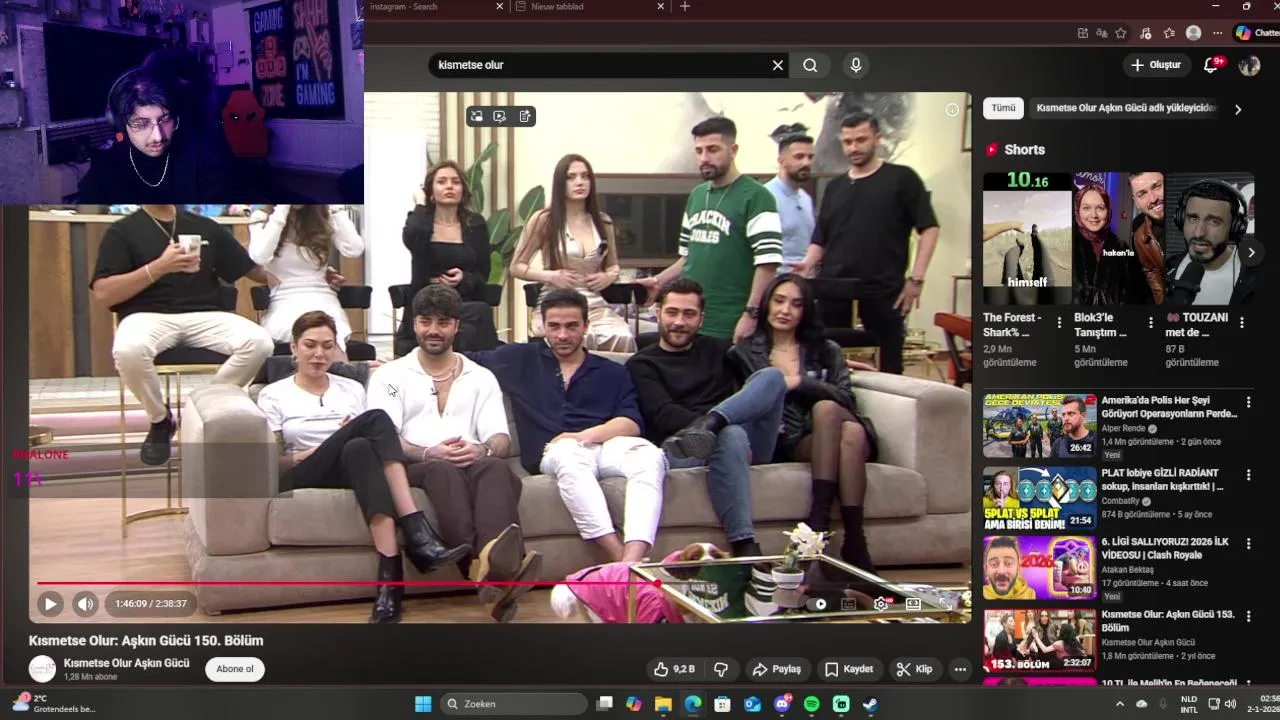Click Zoeken taskbar search box
1280x720 pixels.
point(514,704)
